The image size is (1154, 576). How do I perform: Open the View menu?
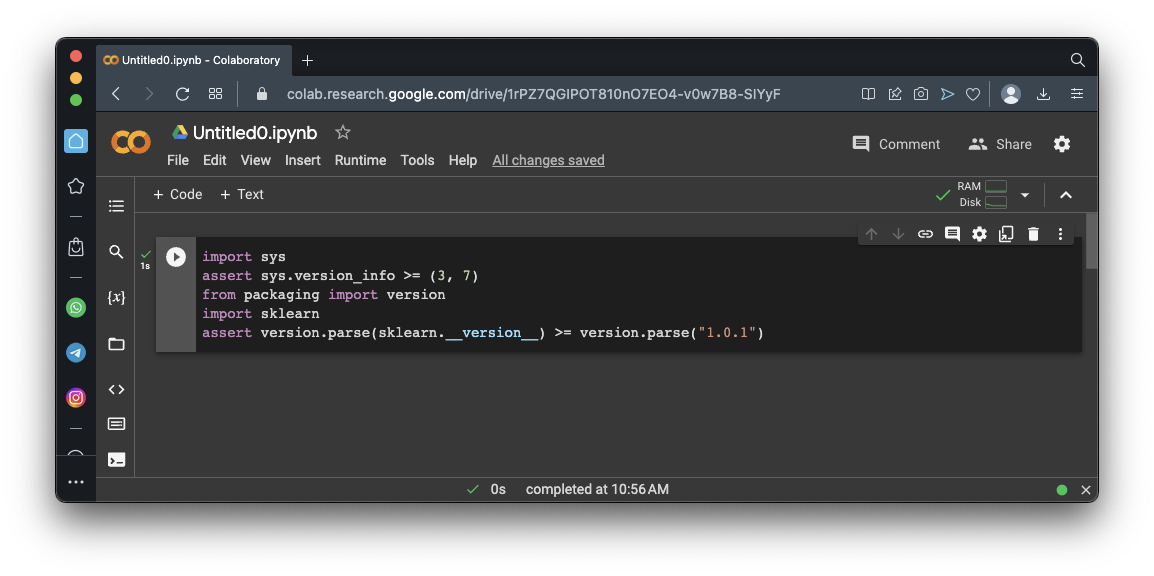point(255,160)
